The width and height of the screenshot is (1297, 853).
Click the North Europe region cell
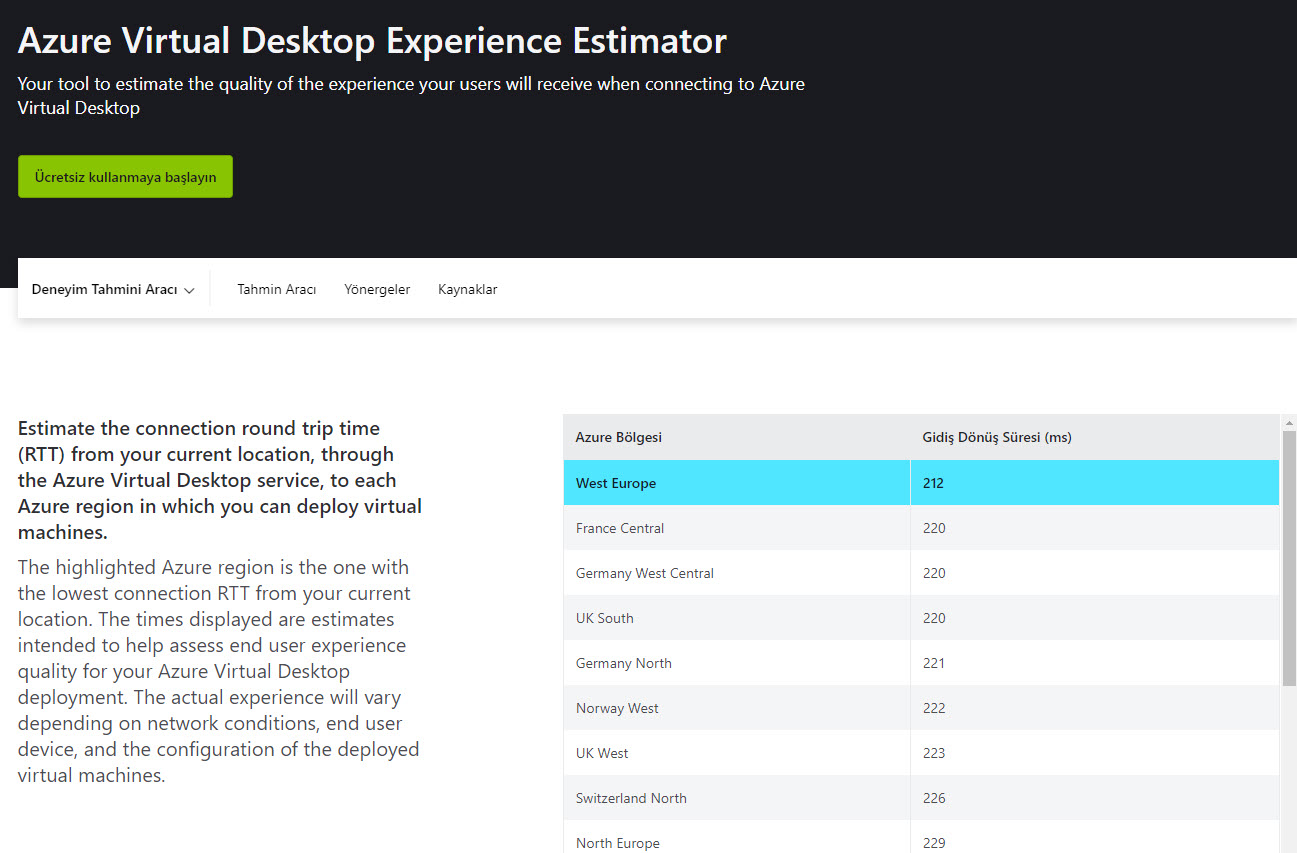[x=618, y=842]
